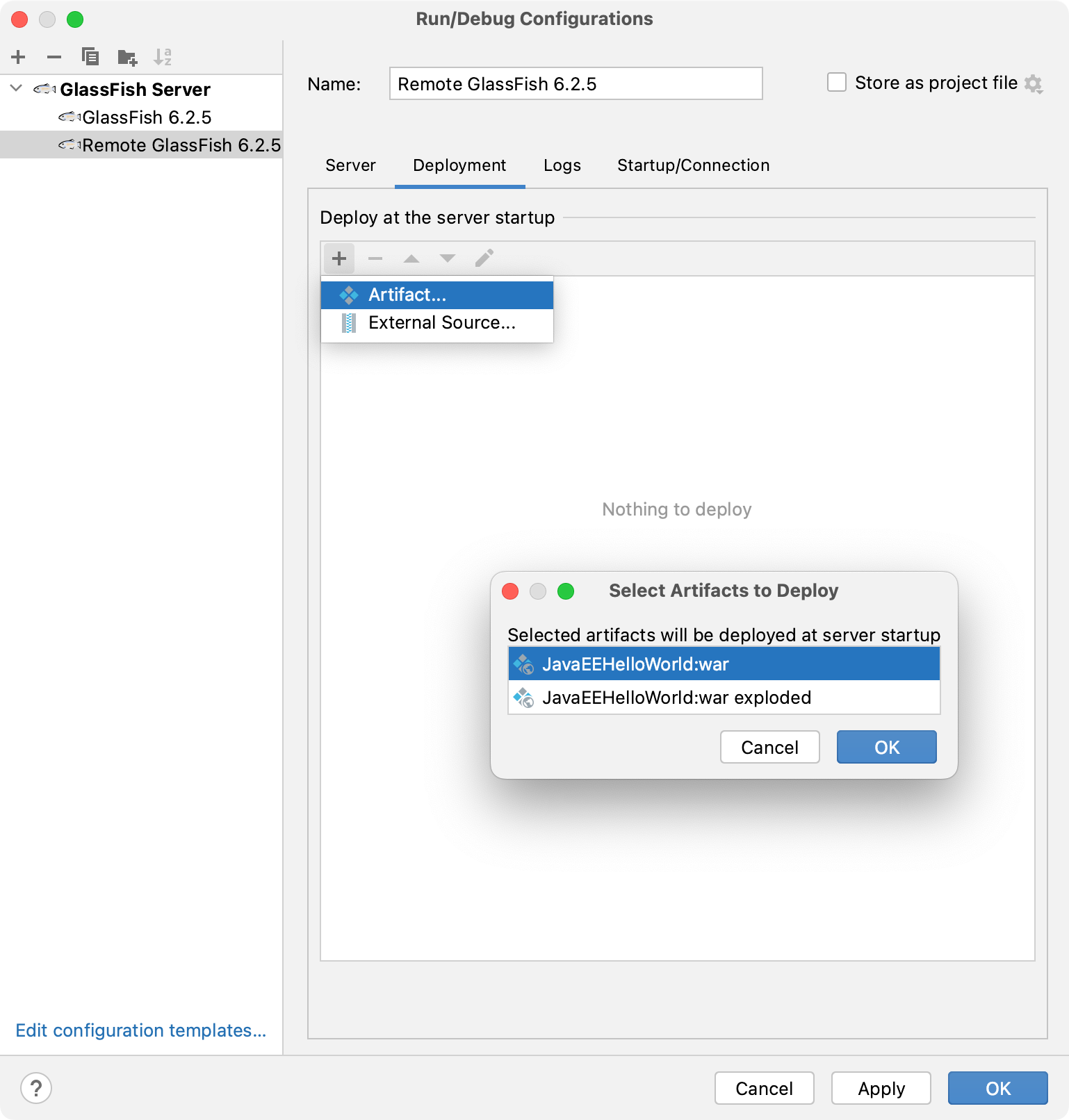Sort configurations alphabetically
The image size is (1069, 1120).
tap(163, 57)
